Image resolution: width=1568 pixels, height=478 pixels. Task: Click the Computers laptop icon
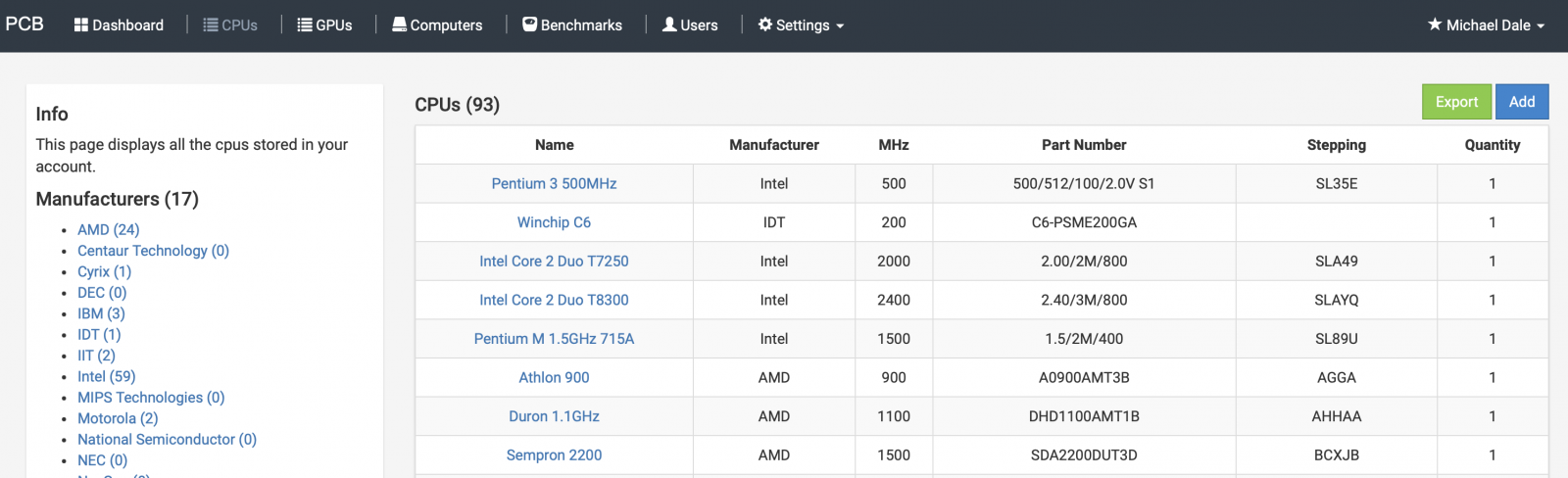click(400, 25)
